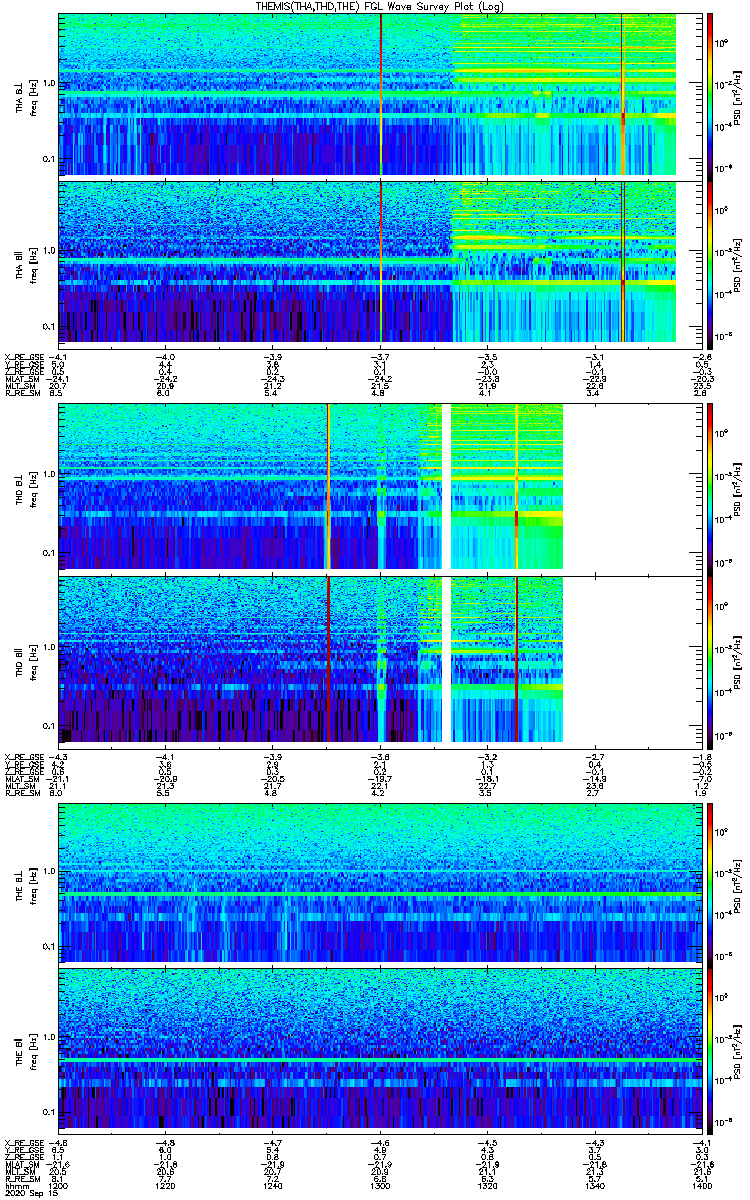This screenshot has width=750, height=1200.
Task: Click the 0.1 frequency tick of THA B∥
Action: (50, 327)
